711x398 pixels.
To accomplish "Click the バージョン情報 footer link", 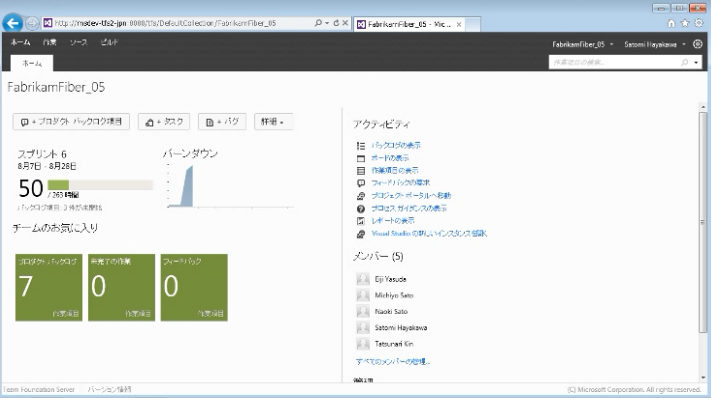I will (109, 389).
